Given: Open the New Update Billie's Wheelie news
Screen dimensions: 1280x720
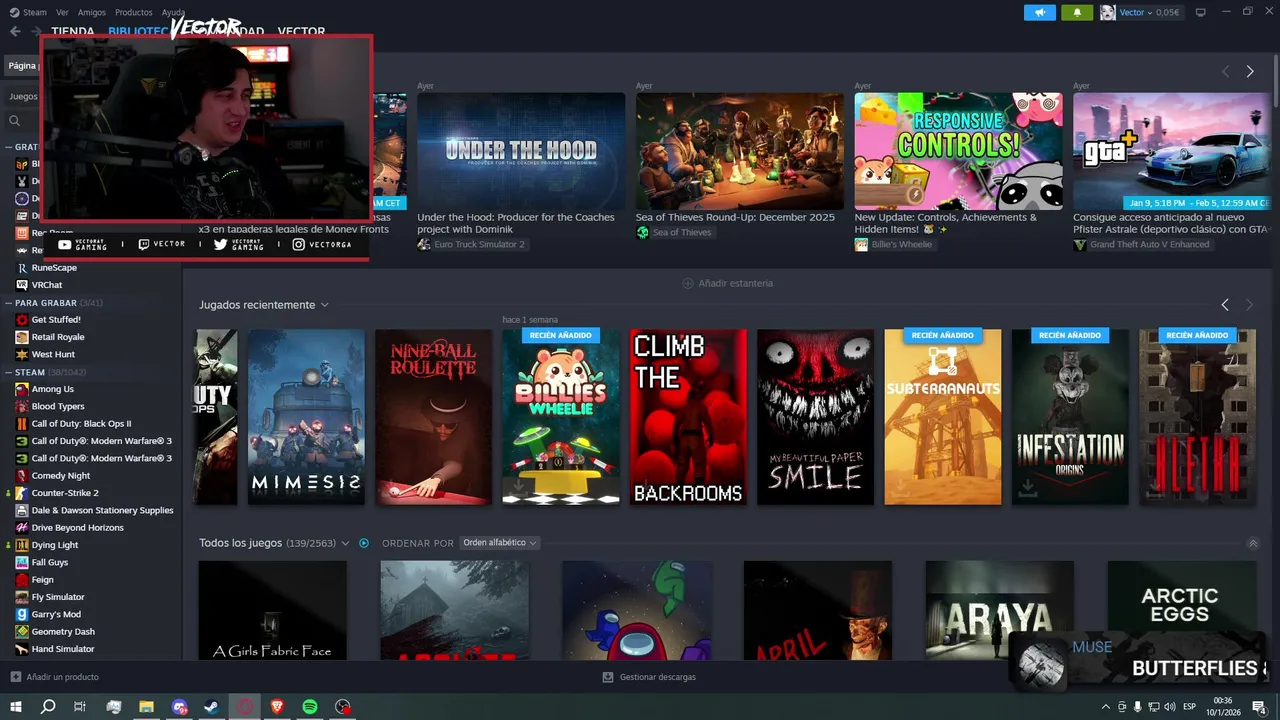Looking at the screenshot, I should pos(946,223).
